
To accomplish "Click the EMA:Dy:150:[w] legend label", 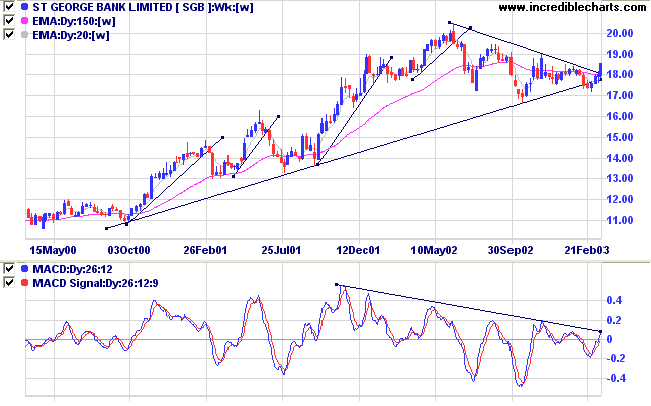I will point(74,21).
